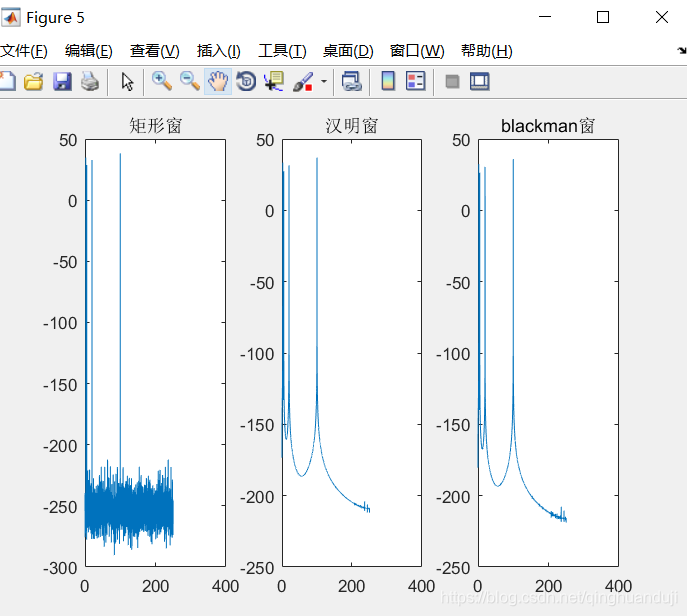Enable the Data Cursor tool
Viewport: 687px width, 616px height.
tap(274, 81)
